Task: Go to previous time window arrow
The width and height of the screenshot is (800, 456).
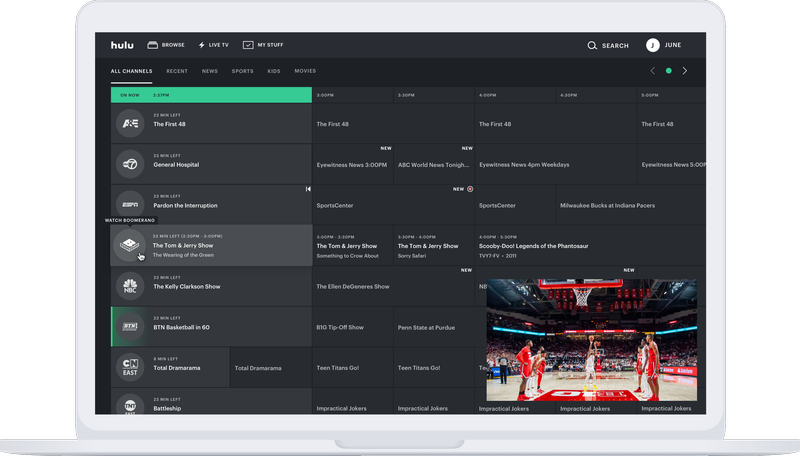Action: 653,71
